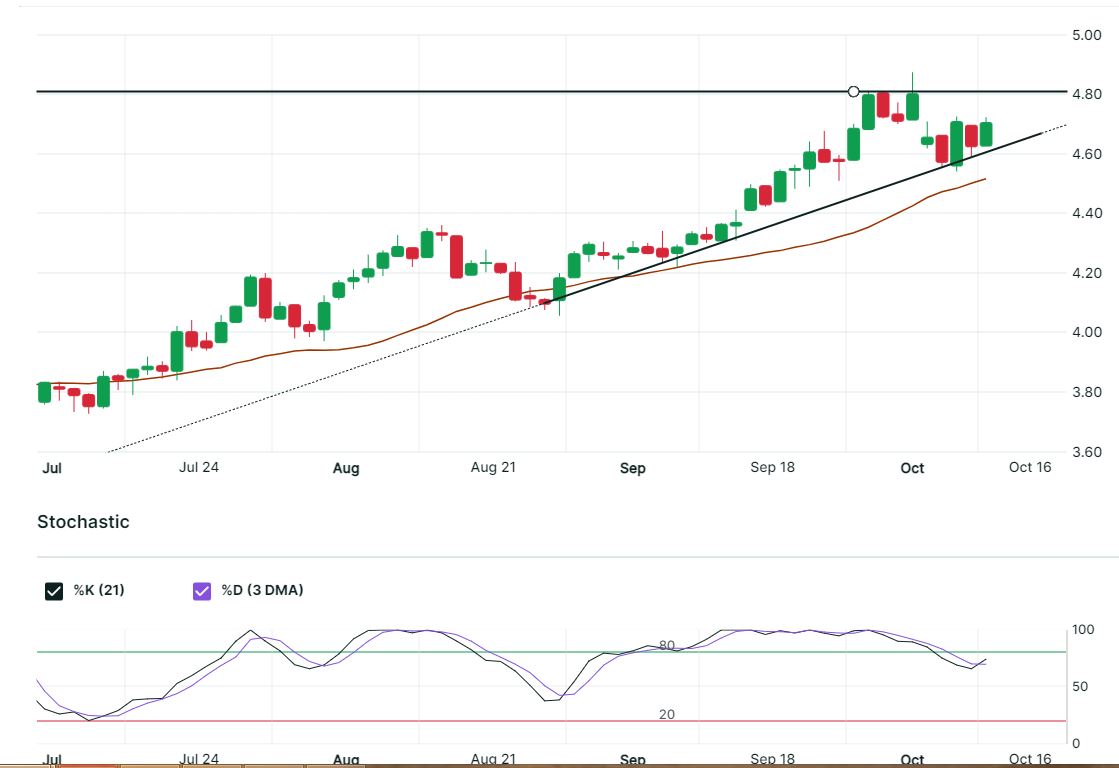Click the 4.20 price axis label
1119x768 pixels.
pos(1086,273)
